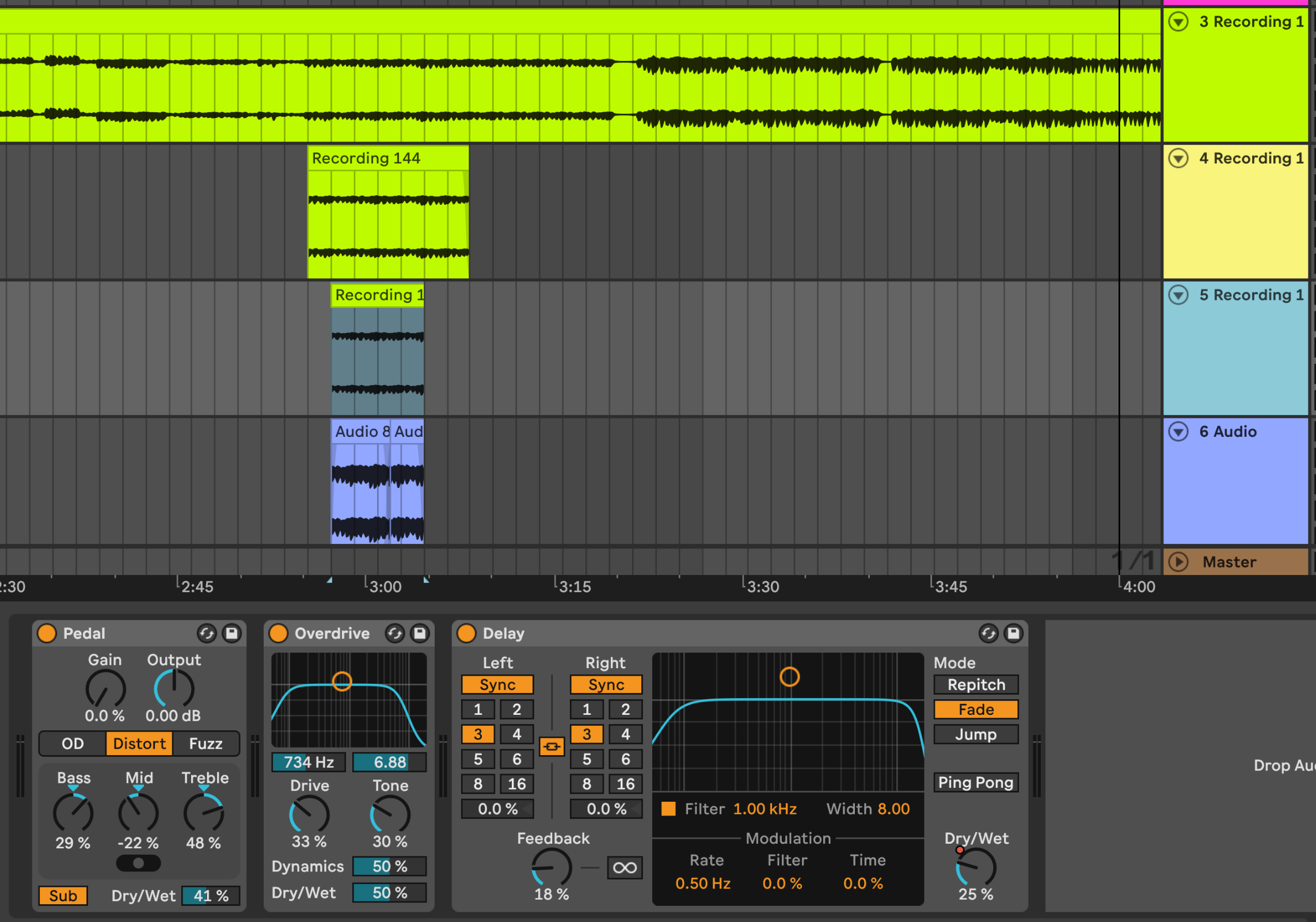Image resolution: width=1316 pixels, height=922 pixels.
Task: Click the Pedal Treble knob
Action: pyautogui.click(x=204, y=813)
